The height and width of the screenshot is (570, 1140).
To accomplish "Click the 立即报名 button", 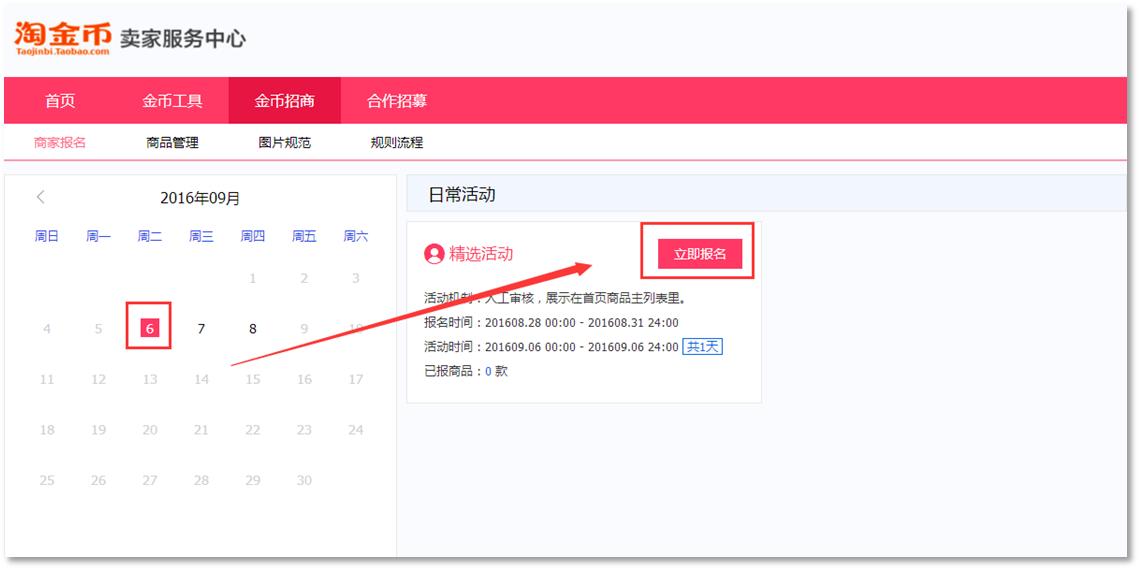I will tap(699, 254).
